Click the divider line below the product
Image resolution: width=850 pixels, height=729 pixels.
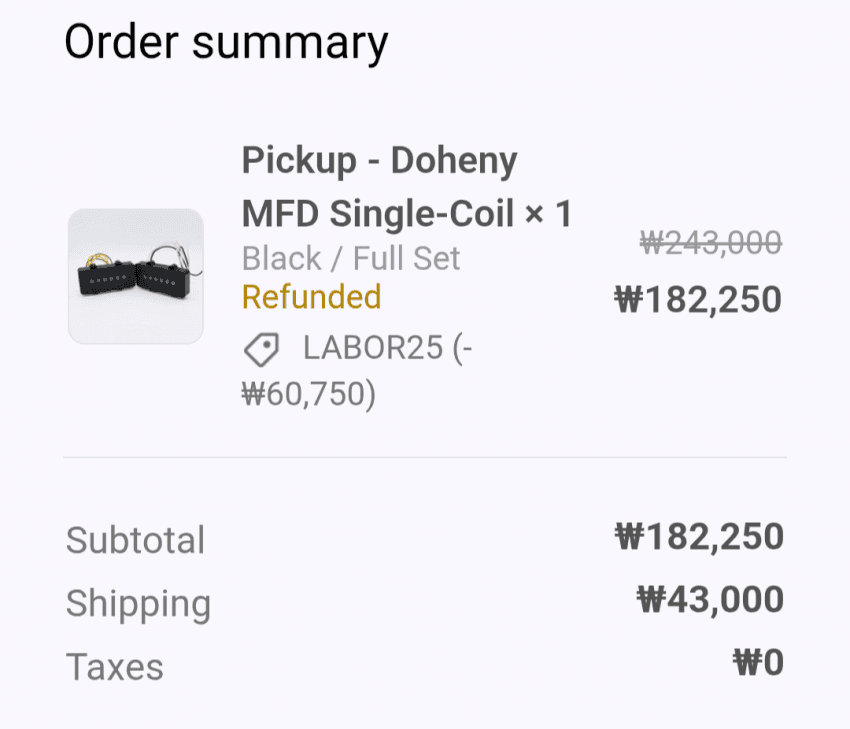point(425,457)
